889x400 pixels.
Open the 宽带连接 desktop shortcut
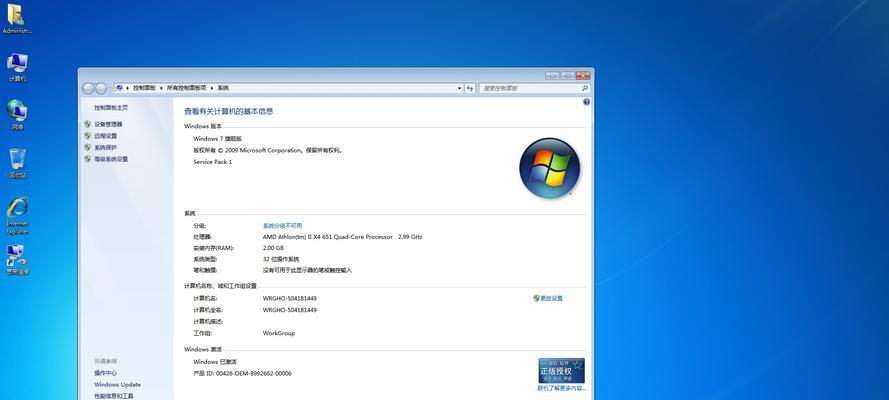[x=18, y=257]
